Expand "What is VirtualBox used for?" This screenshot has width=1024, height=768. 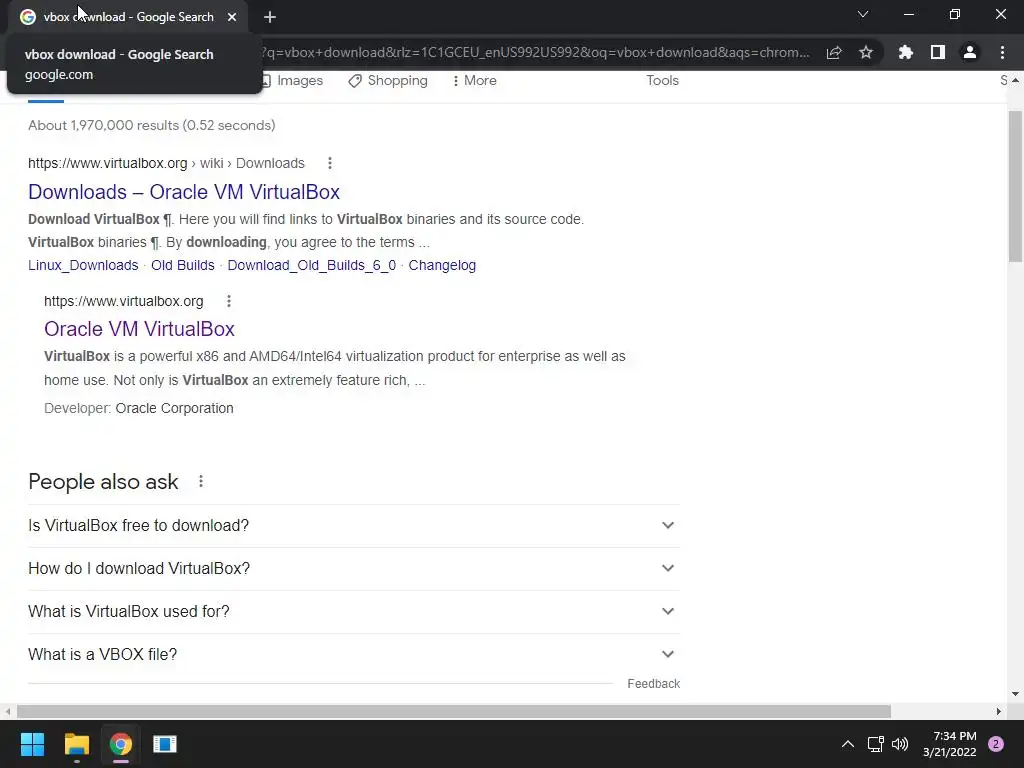[354, 612]
